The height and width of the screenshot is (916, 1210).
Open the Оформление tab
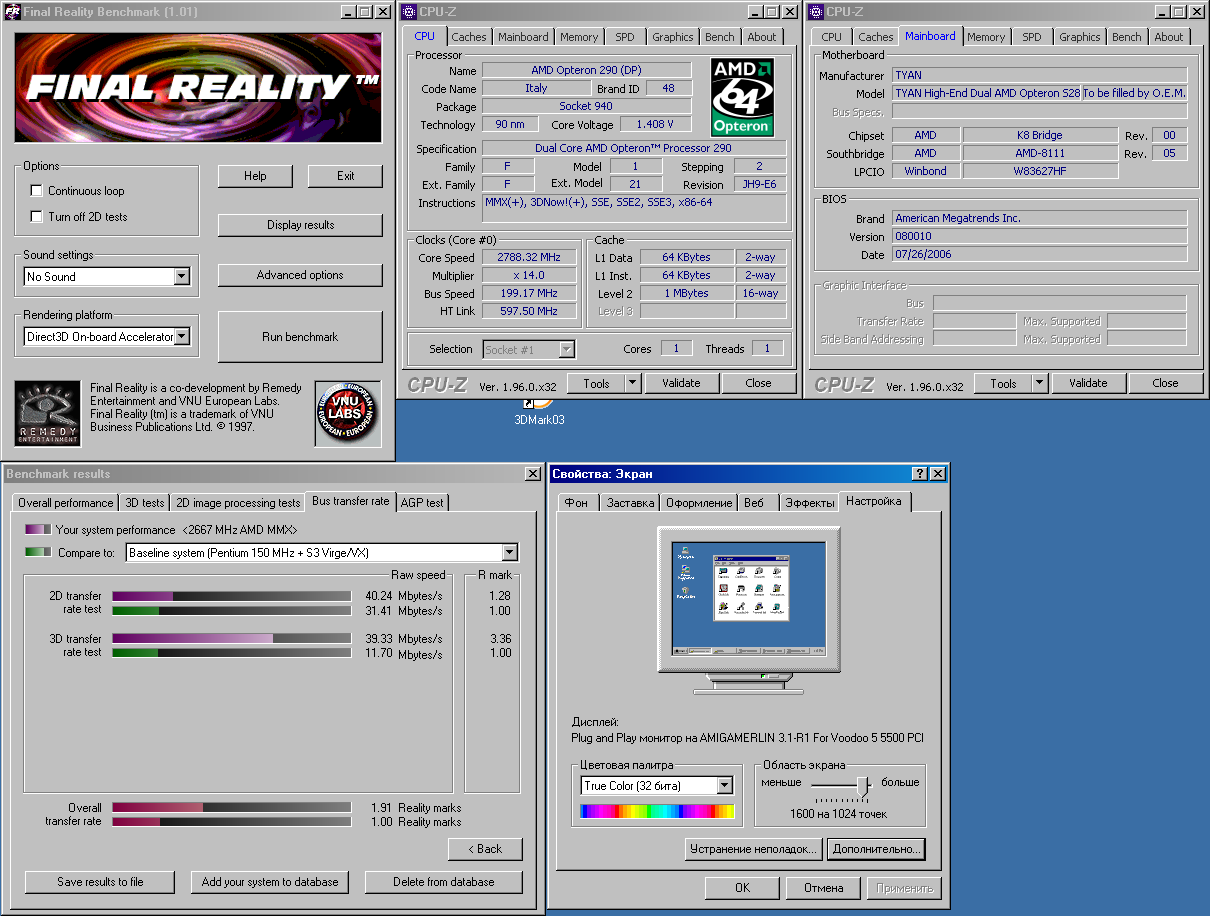tap(700, 503)
